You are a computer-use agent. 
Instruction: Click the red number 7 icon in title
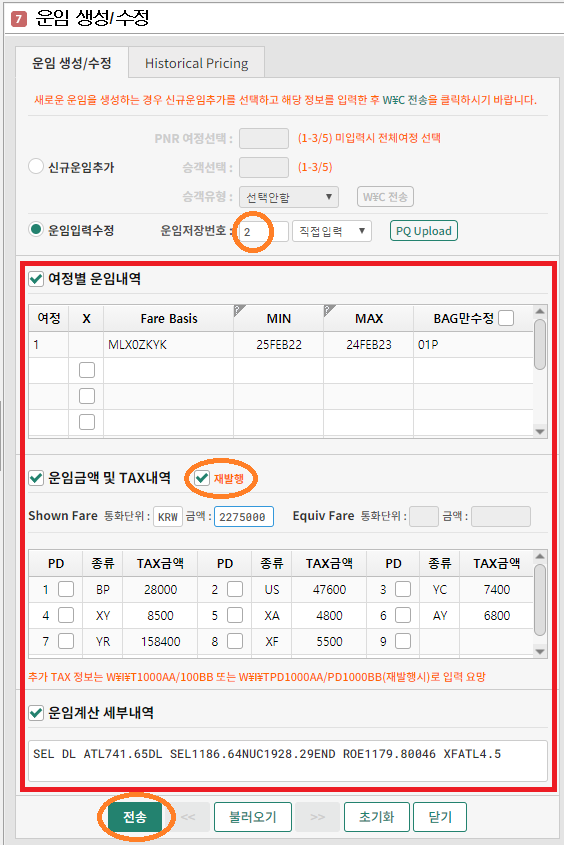pos(19,19)
